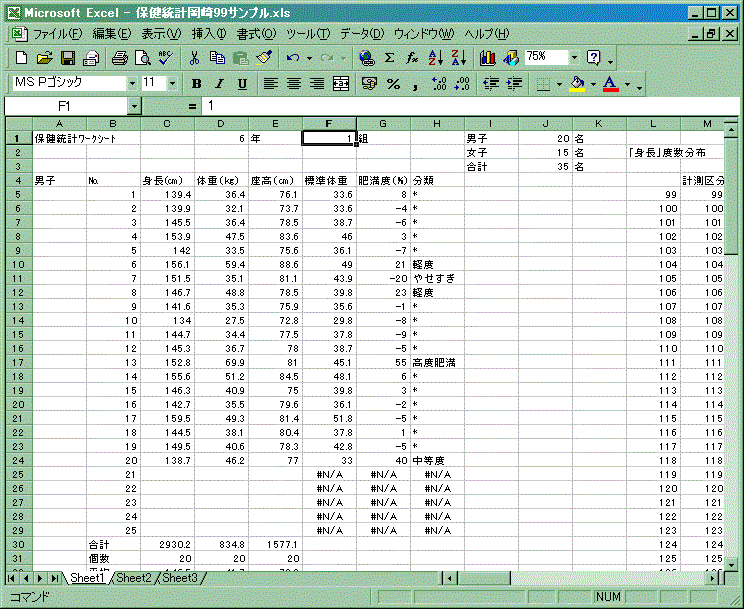
Task: Increase indent icon
Action: point(514,84)
